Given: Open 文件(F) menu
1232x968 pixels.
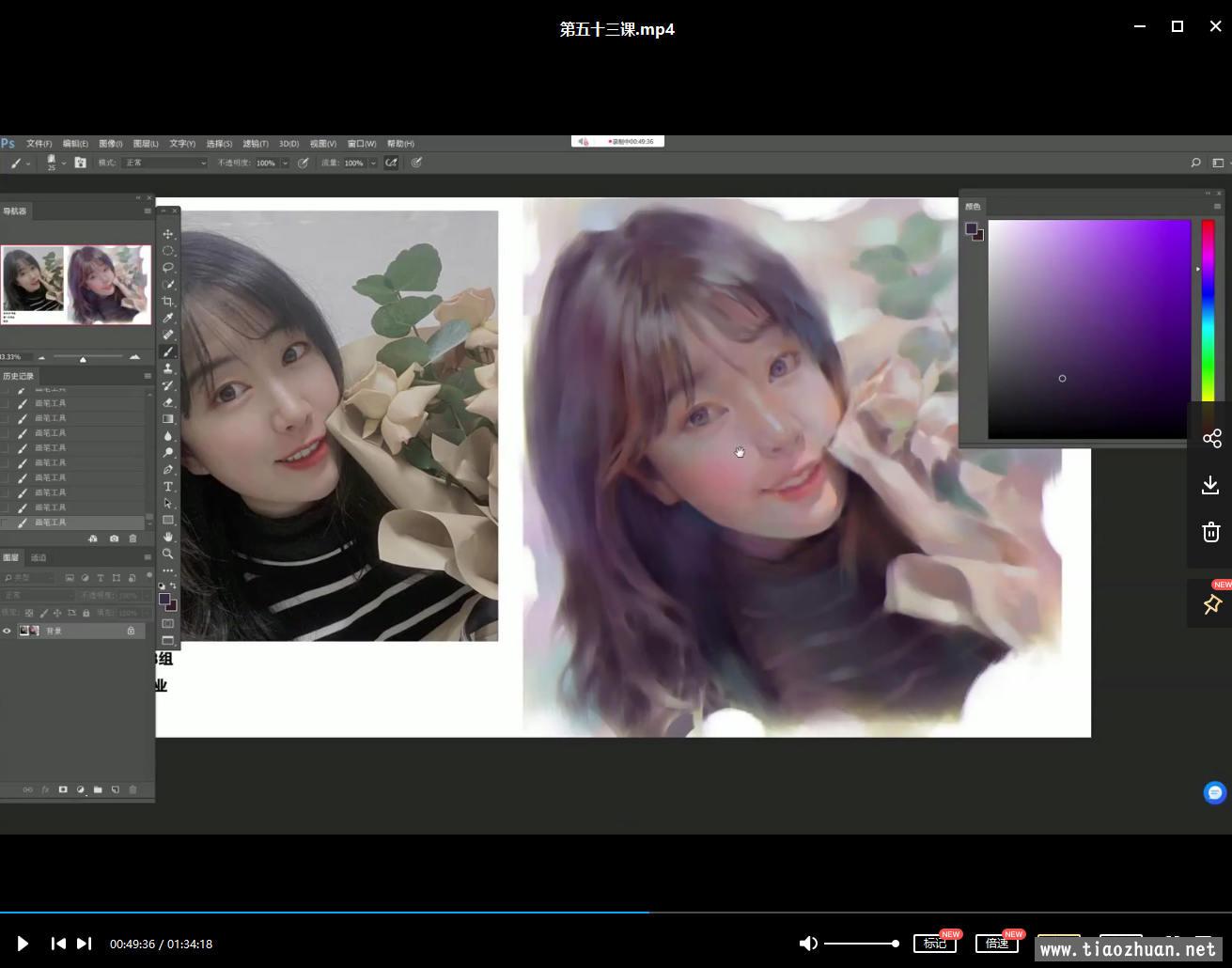Looking at the screenshot, I should coord(39,144).
